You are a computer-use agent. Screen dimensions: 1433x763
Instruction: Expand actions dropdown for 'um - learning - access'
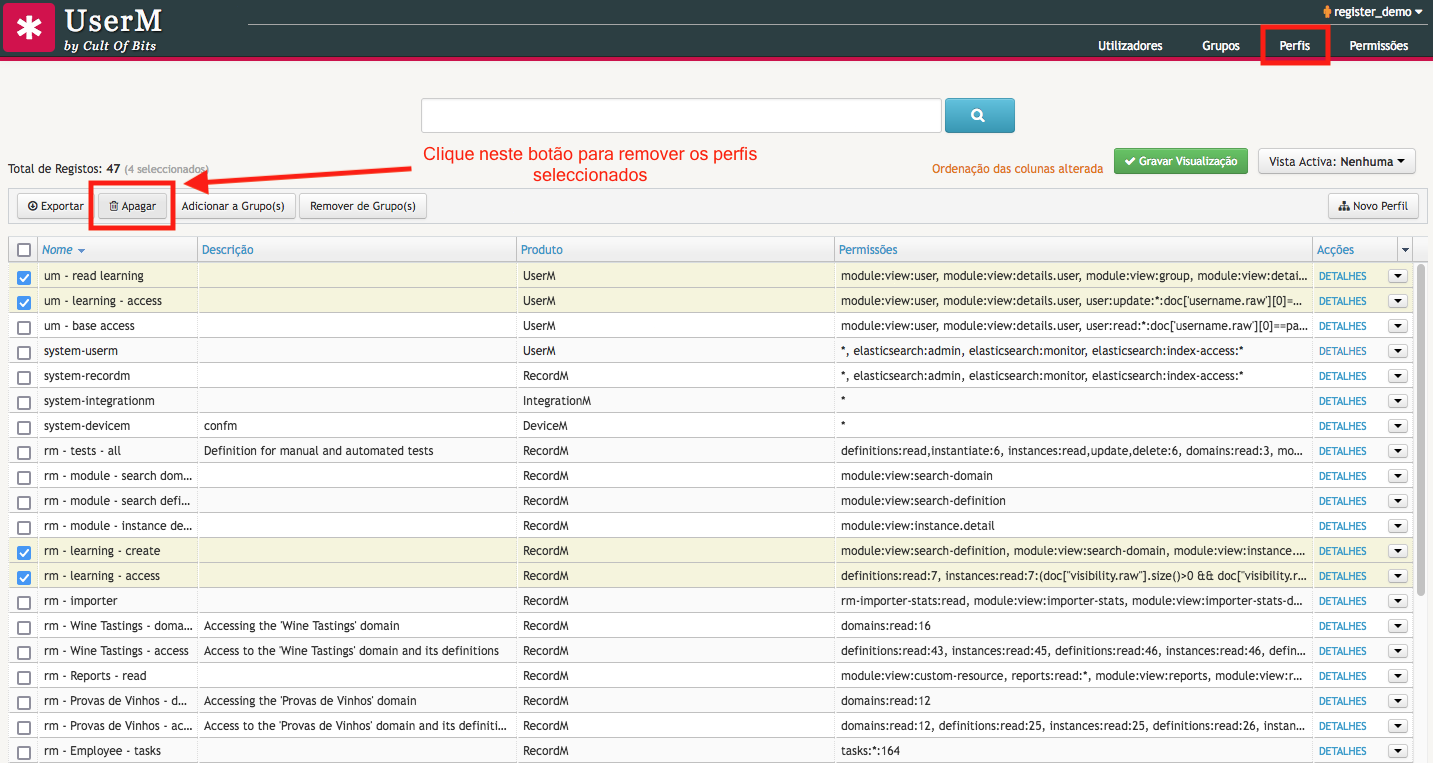1397,301
